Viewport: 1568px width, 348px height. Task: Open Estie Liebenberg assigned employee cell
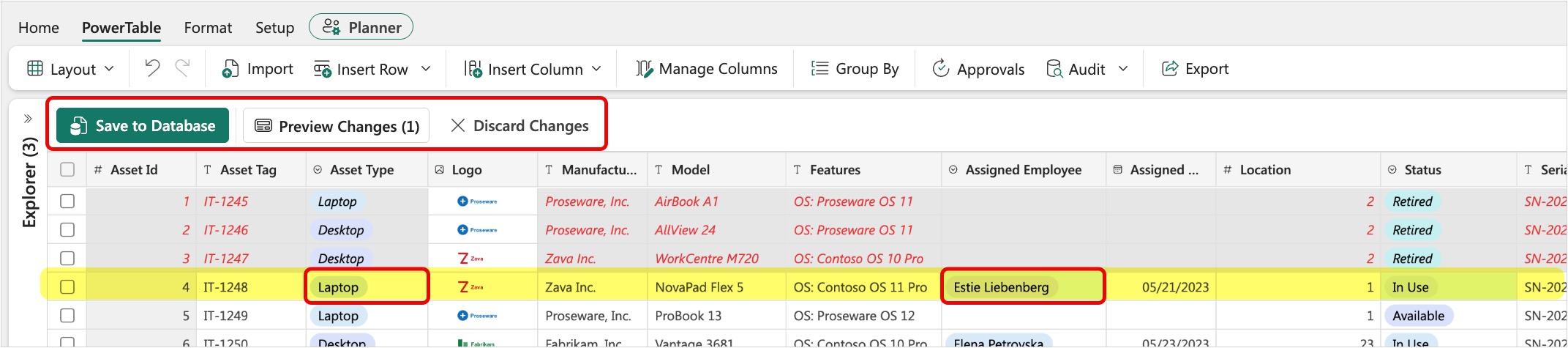1023,287
